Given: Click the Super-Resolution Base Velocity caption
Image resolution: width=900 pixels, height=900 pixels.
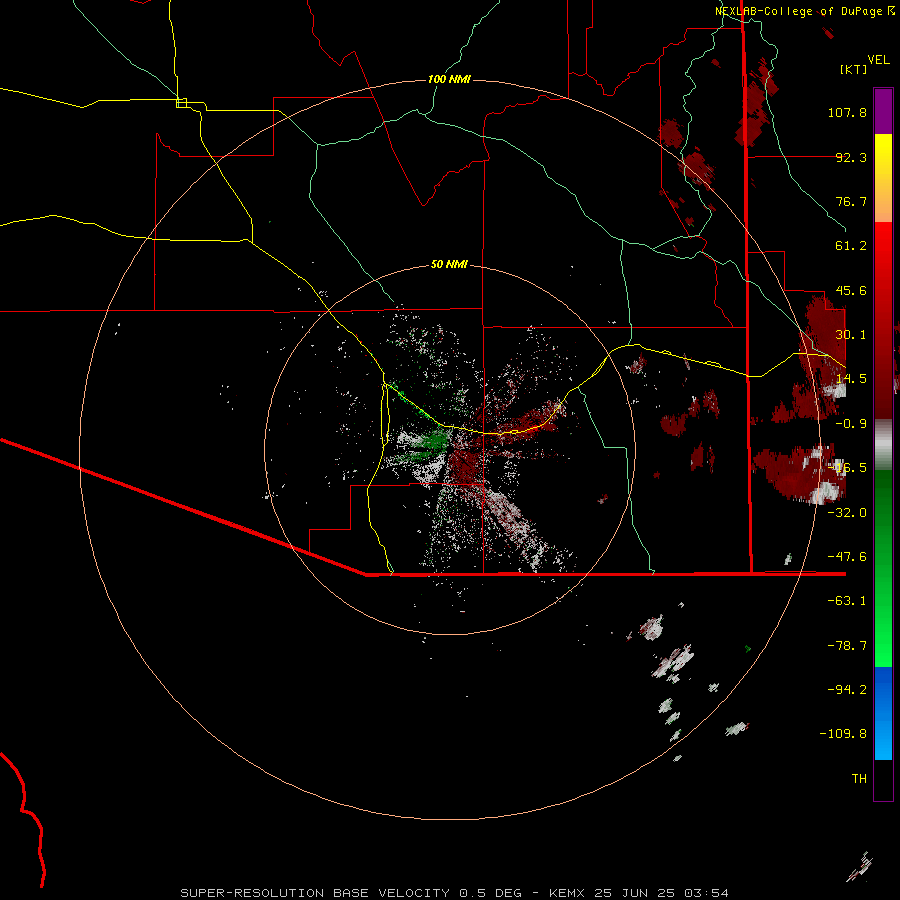Looking at the screenshot, I should 455,893.
